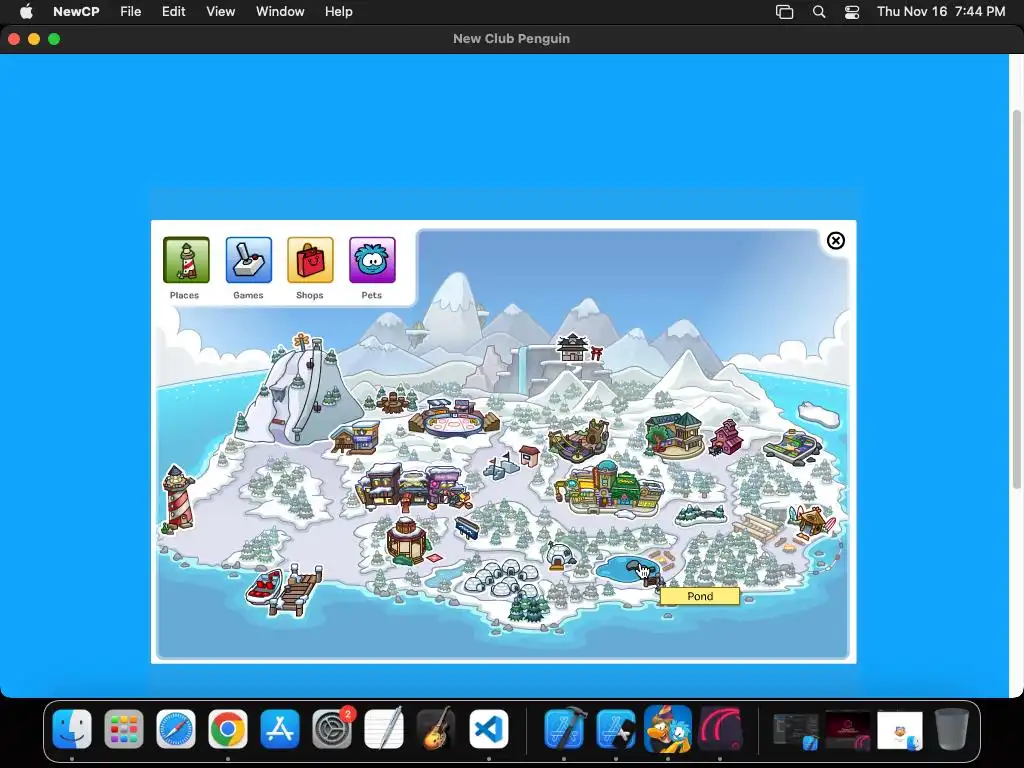This screenshot has height=768, width=1024.
Task: Open the Edit menu
Action: pos(174,11)
